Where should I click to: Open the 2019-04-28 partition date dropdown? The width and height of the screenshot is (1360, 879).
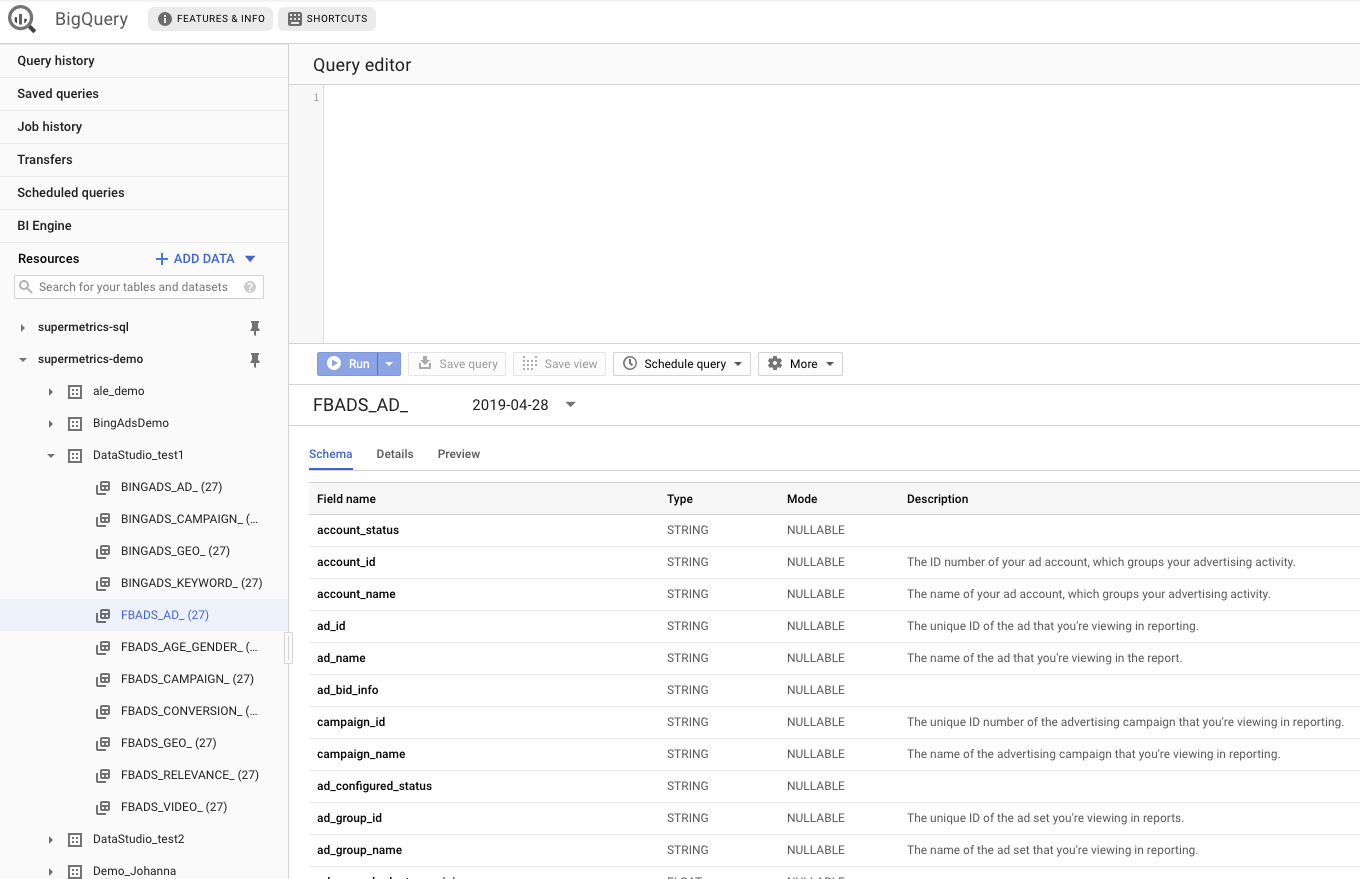click(571, 405)
